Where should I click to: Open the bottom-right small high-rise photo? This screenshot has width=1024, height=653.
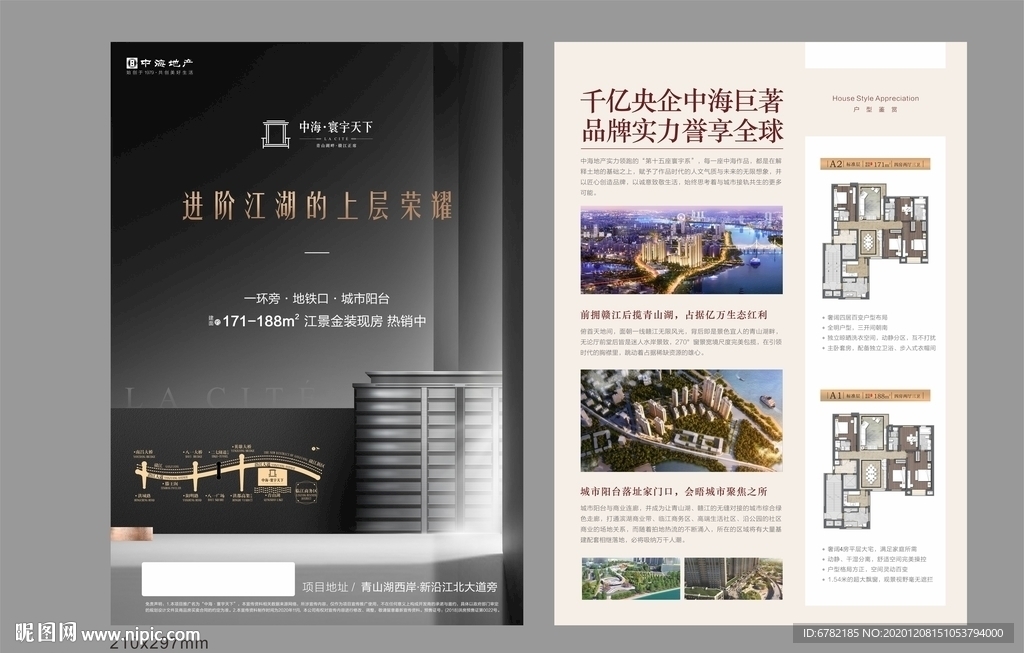[x=733, y=579]
